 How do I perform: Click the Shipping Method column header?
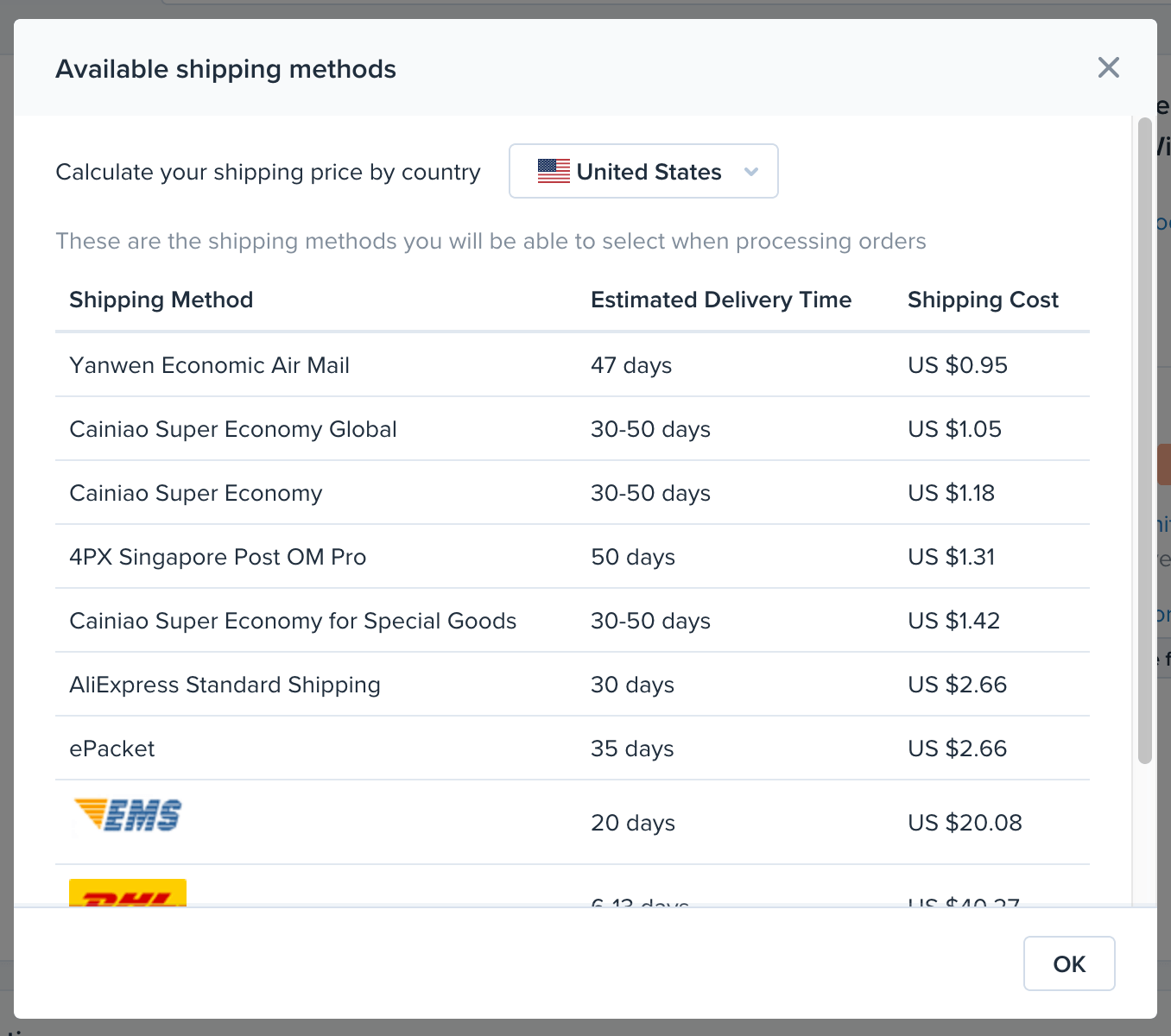[161, 300]
